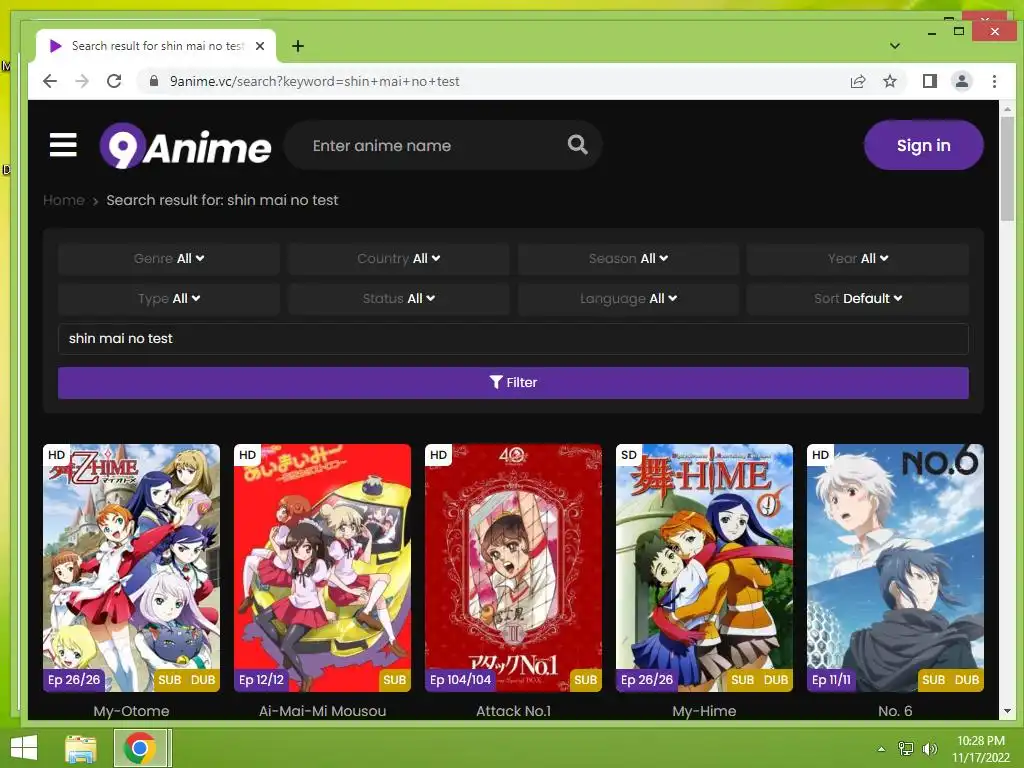Image resolution: width=1024 pixels, height=768 pixels.
Task: Open the Sort Default dropdown
Action: pos(857,298)
